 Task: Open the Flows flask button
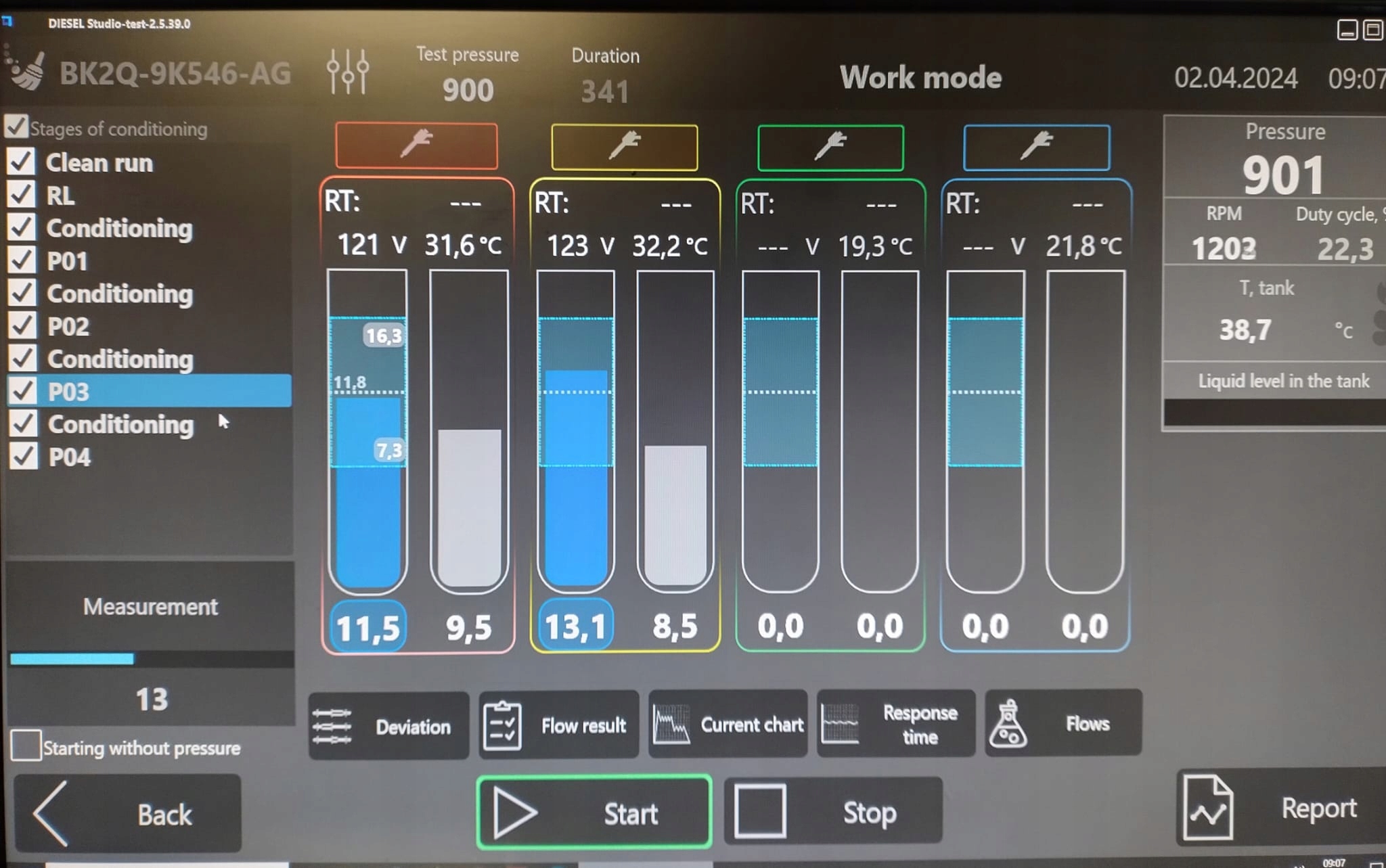click(x=1063, y=724)
